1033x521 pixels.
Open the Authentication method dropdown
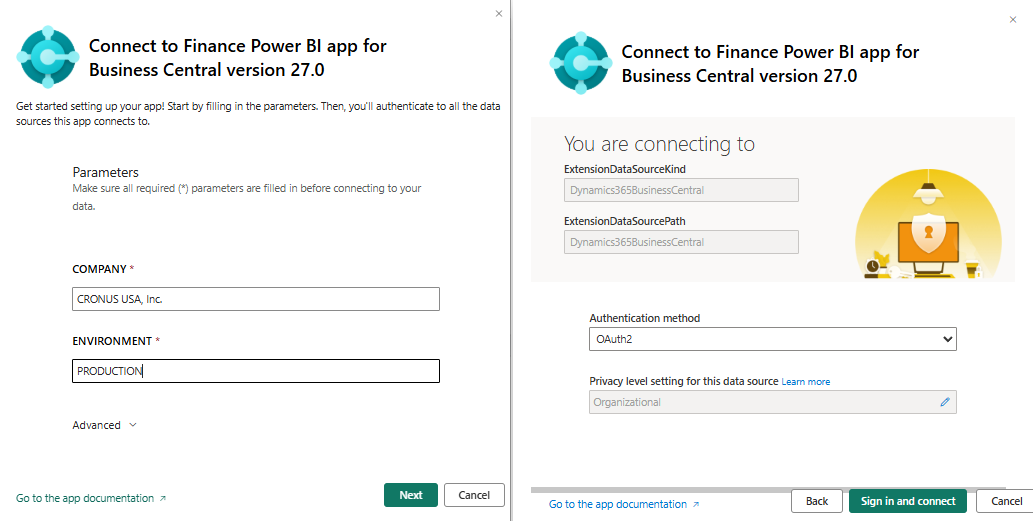pyautogui.click(x=772, y=339)
